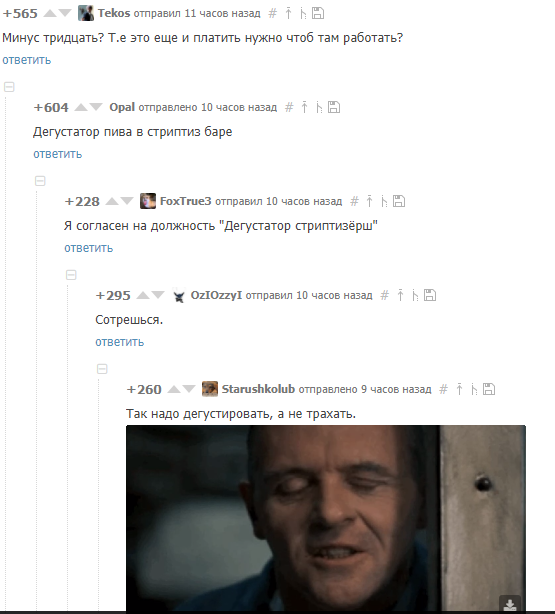The width and height of the screenshot is (555, 614).
Task: Go to parent comment arrow on Starushkolub's comment
Action: 459,389
